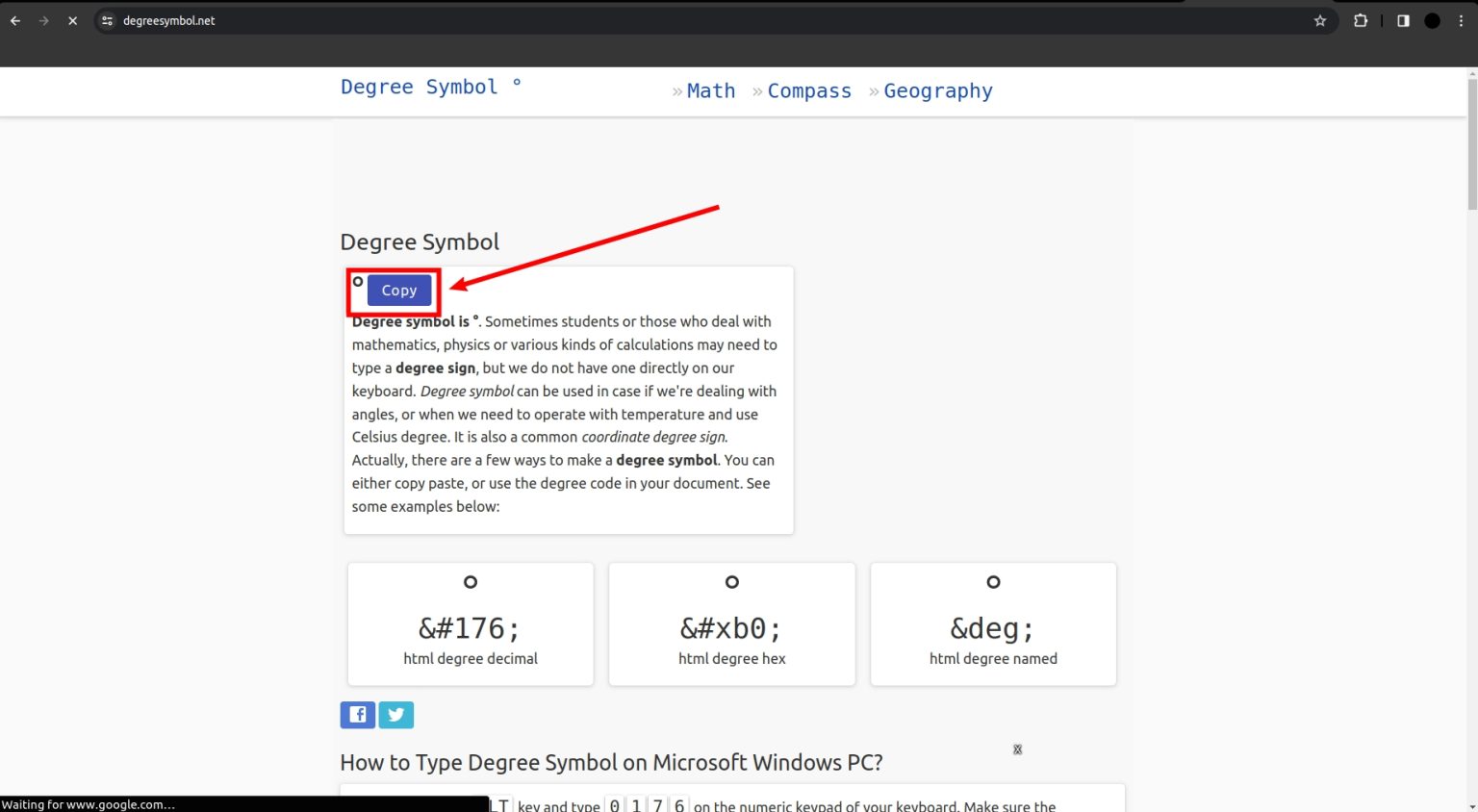Go to the Geography section
This screenshot has height=812, width=1478.
938,90
